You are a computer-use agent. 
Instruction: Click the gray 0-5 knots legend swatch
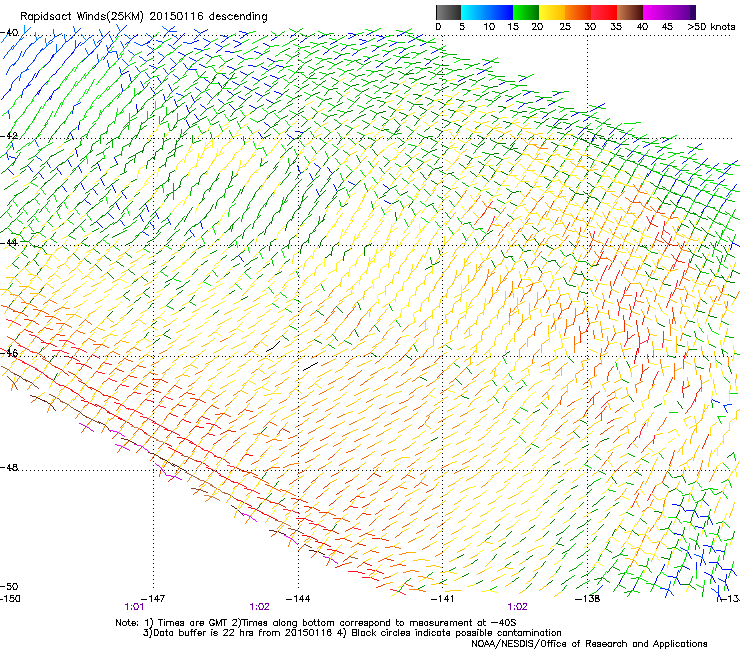[x=448, y=12]
